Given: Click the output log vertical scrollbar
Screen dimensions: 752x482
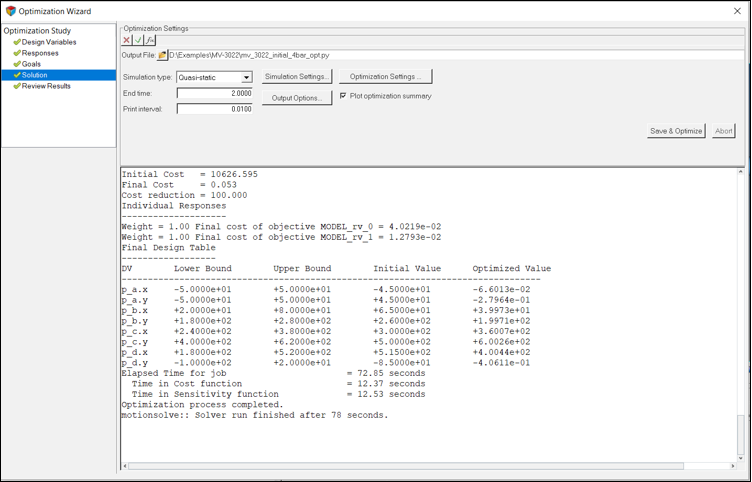Looking at the screenshot, I should (x=741, y=300).
